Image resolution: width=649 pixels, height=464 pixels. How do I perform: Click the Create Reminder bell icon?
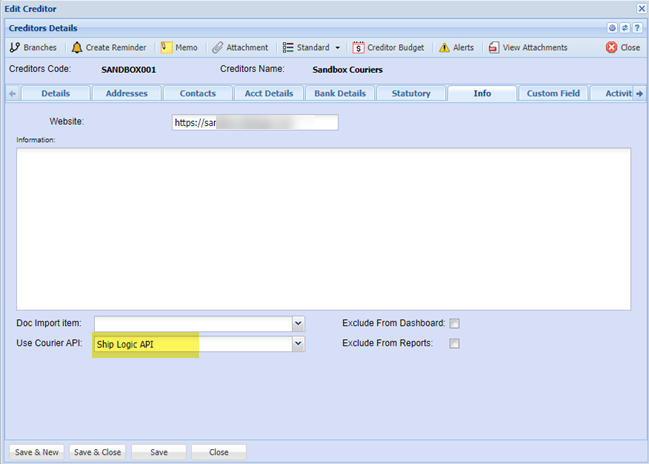point(77,47)
